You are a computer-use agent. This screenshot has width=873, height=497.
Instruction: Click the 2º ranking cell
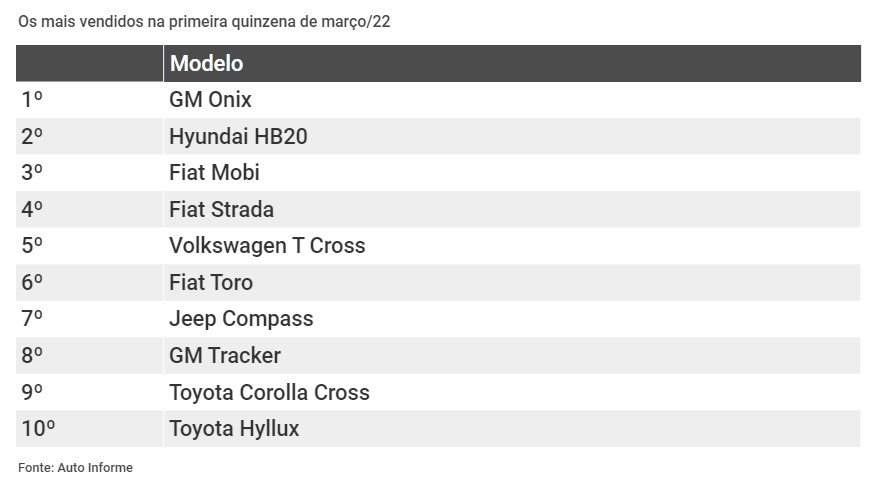(89, 136)
